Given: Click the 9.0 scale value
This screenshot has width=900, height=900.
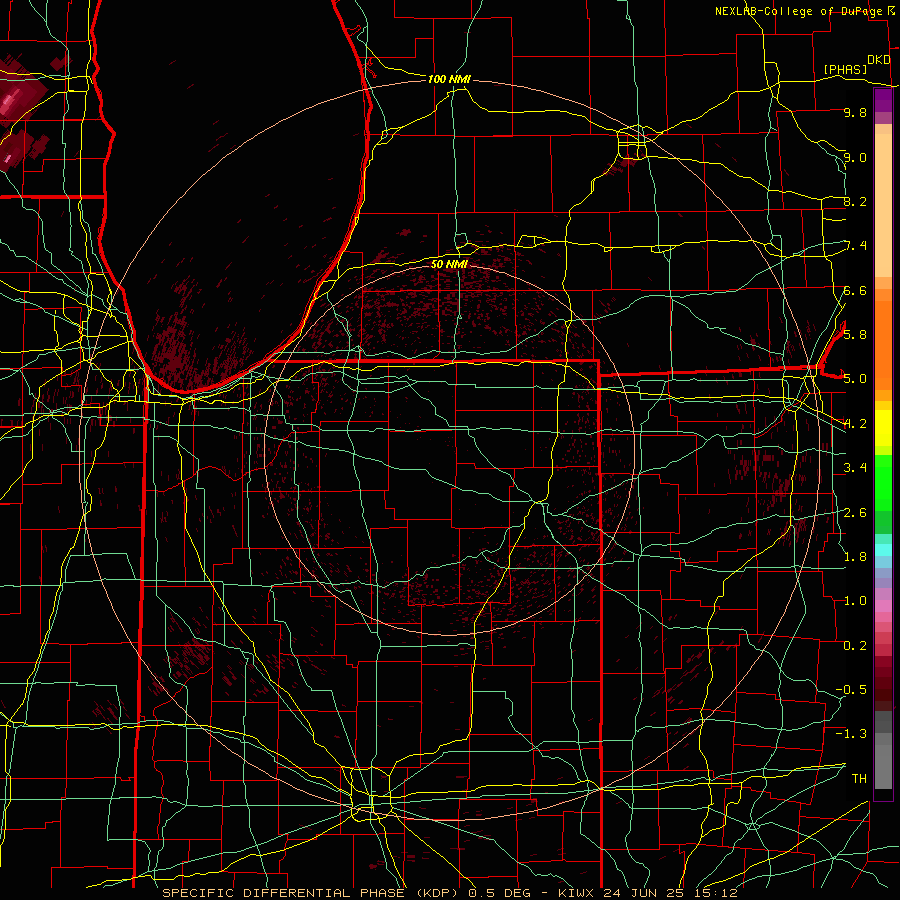Looking at the screenshot, I should (x=855, y=157).
